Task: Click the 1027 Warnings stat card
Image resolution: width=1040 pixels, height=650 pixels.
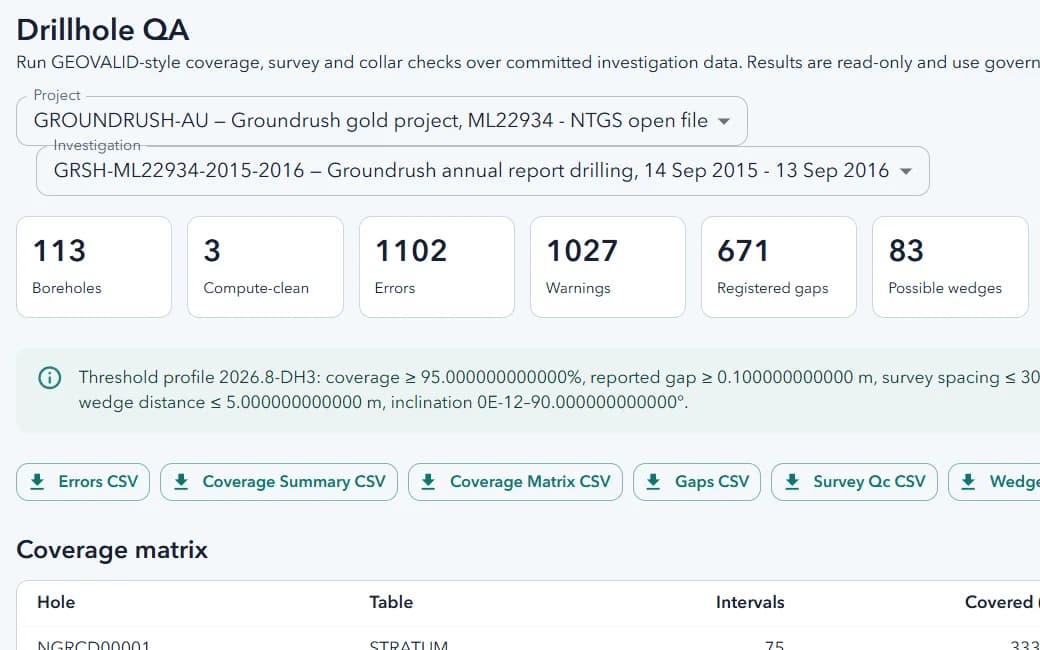Action: (608, 267)
